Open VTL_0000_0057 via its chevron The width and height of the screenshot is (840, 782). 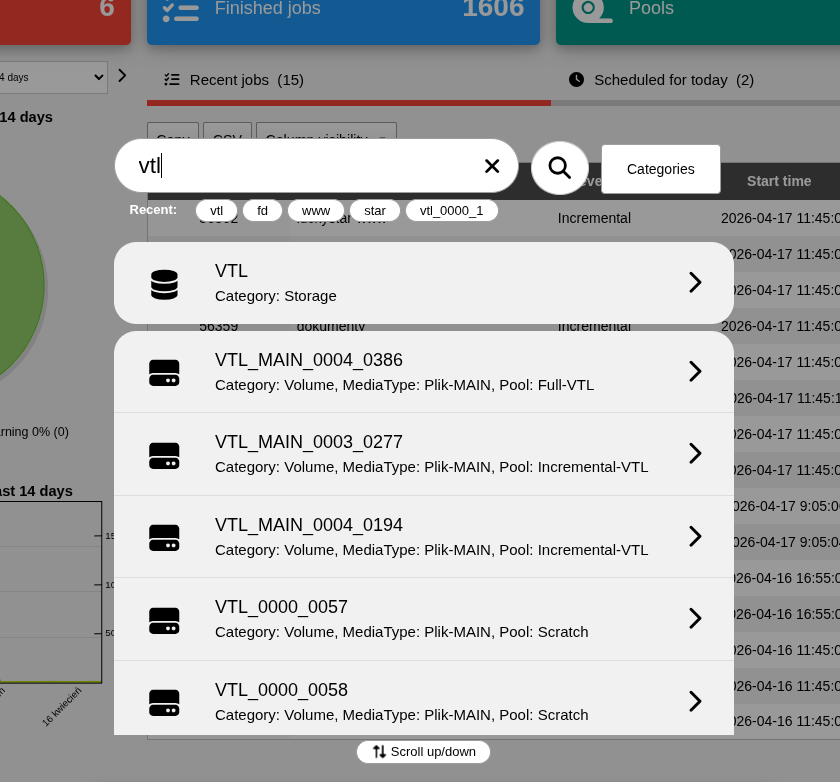point(695,619)
